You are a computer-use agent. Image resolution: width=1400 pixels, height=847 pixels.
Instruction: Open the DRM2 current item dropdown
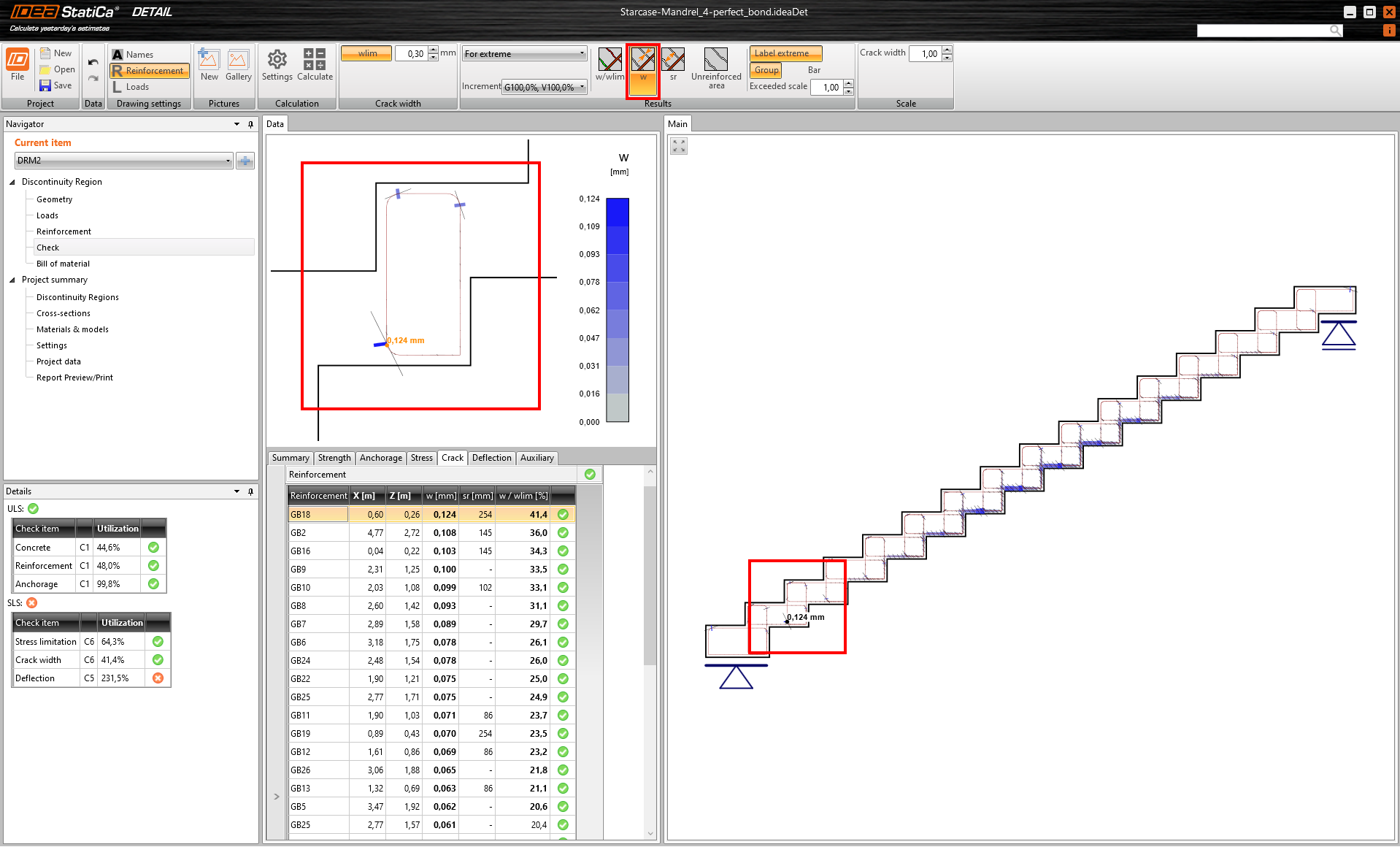click(123, 161)
